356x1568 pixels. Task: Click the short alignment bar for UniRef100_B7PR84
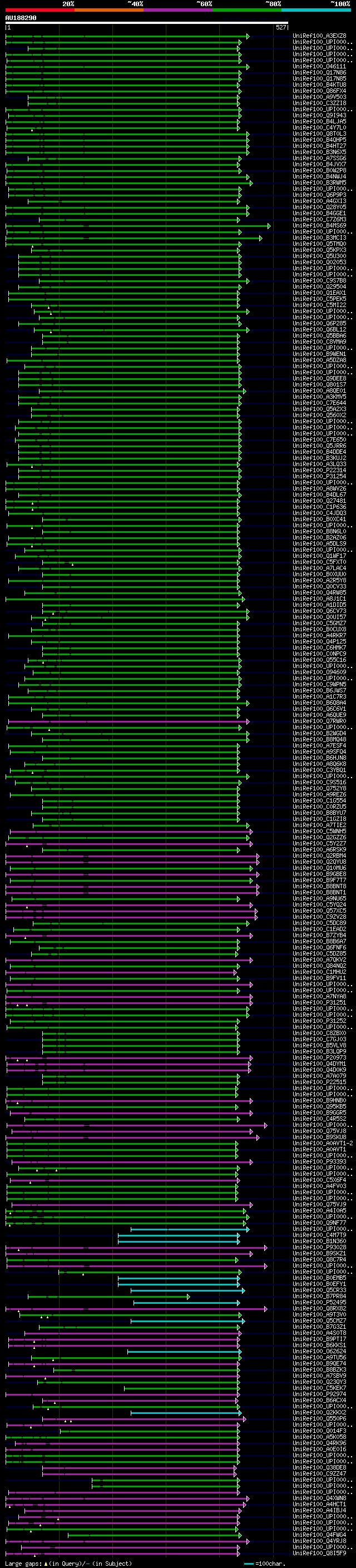(109, 1297)
